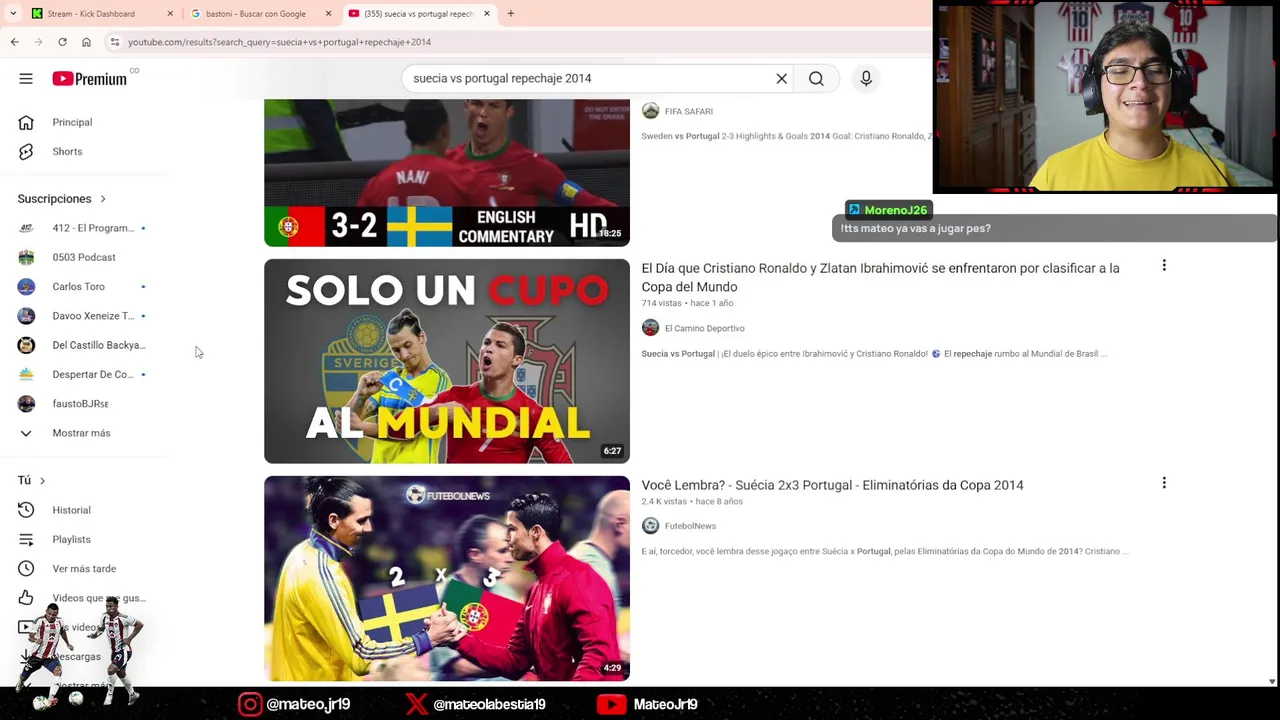The width and height of the screenshot is (1280, 720).
Task: Open the FutebolNews channel avatar
Action: click(x=650, y=526)
